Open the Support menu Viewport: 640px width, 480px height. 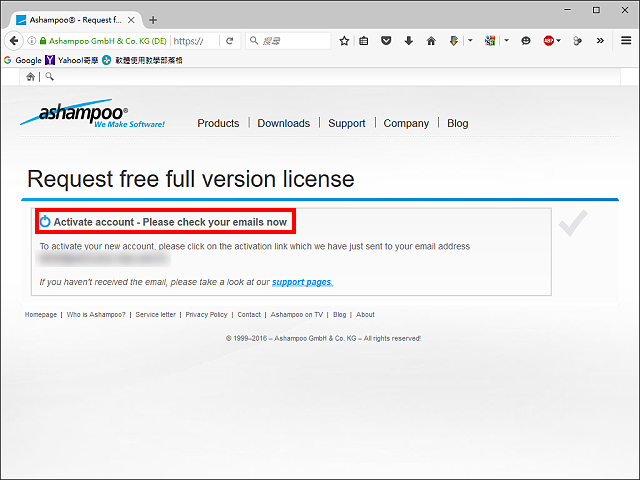[347, 123]
